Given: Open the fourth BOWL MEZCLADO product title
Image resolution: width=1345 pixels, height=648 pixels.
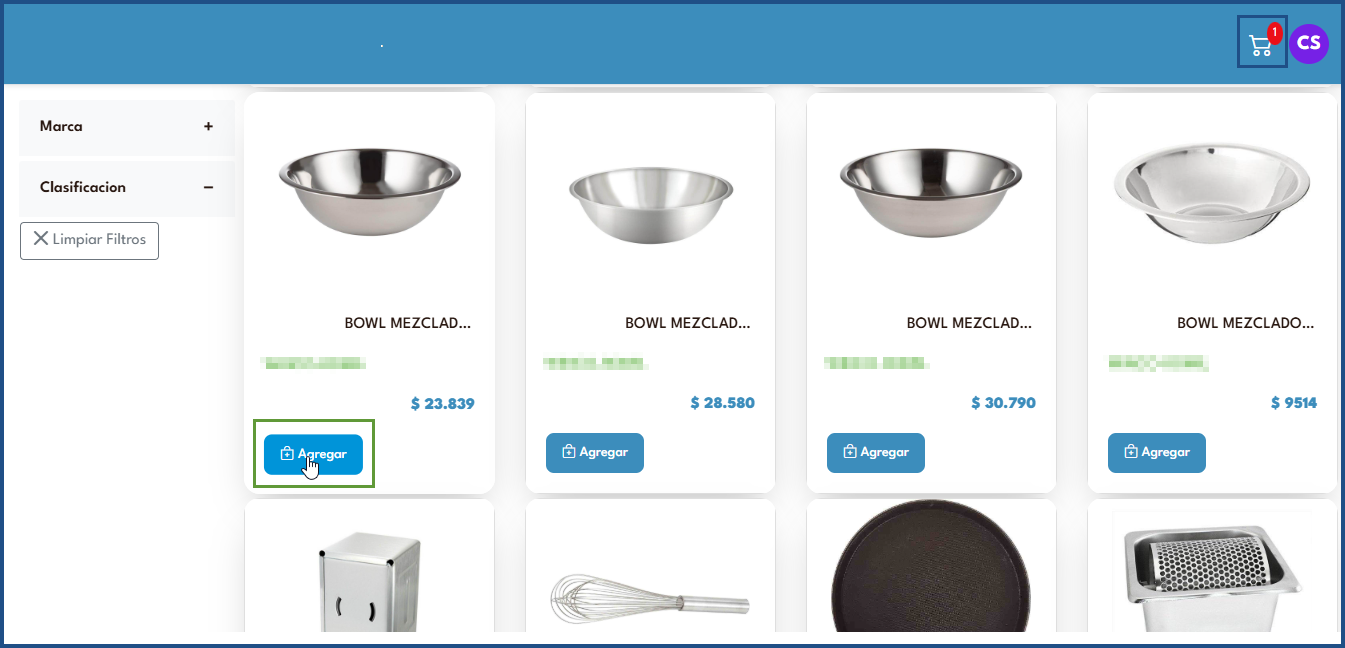Looking at the screenshot, I should pyautogui.click(x=1245, y=323).
